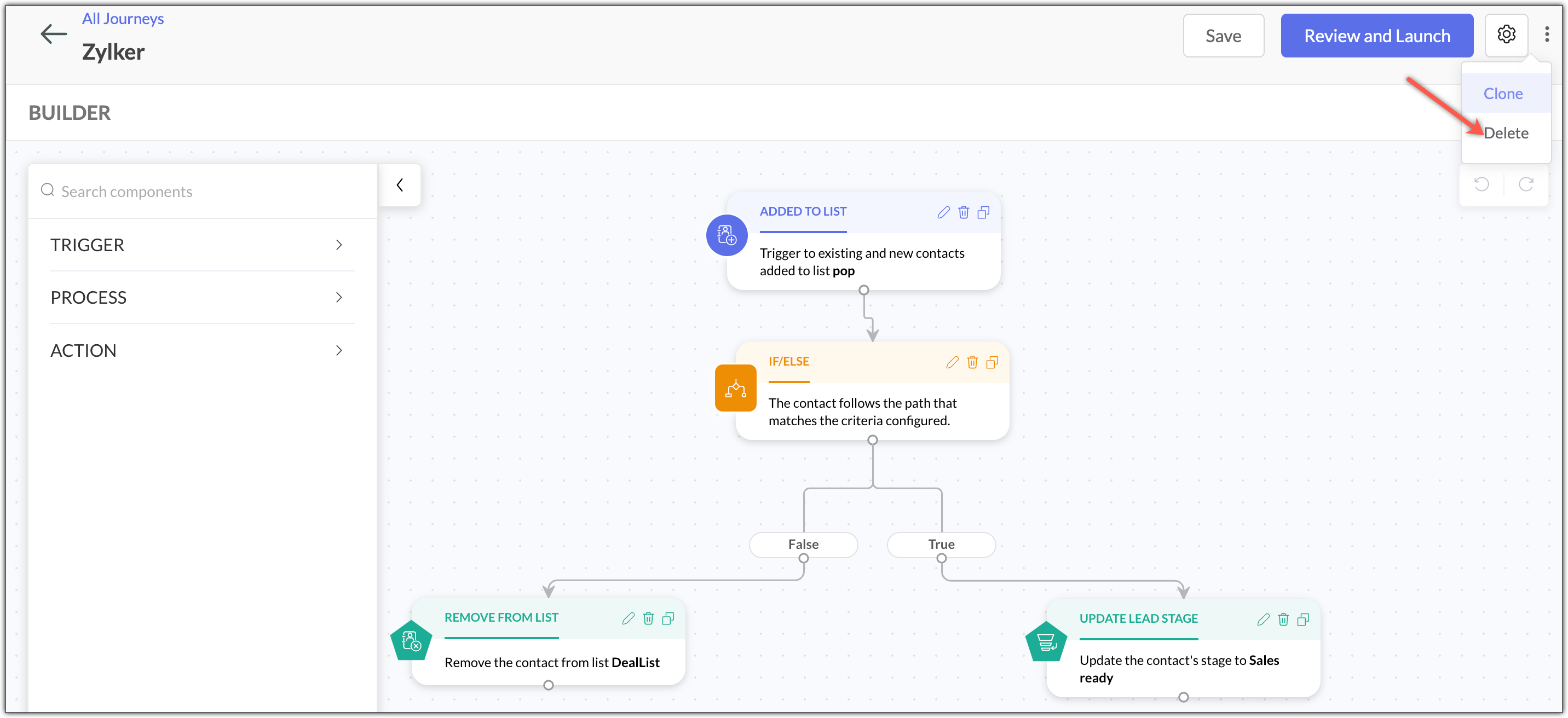Choose Delete from the dropdown menu
The width and height of the screenshot is (1568, 718).
tap(1505, 133)
